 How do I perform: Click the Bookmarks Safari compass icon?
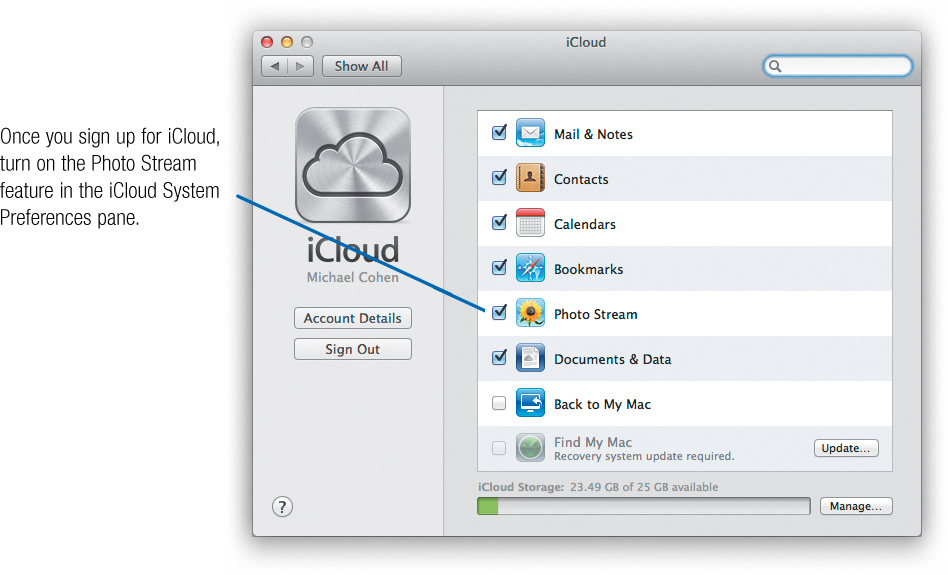coord(530,268)
